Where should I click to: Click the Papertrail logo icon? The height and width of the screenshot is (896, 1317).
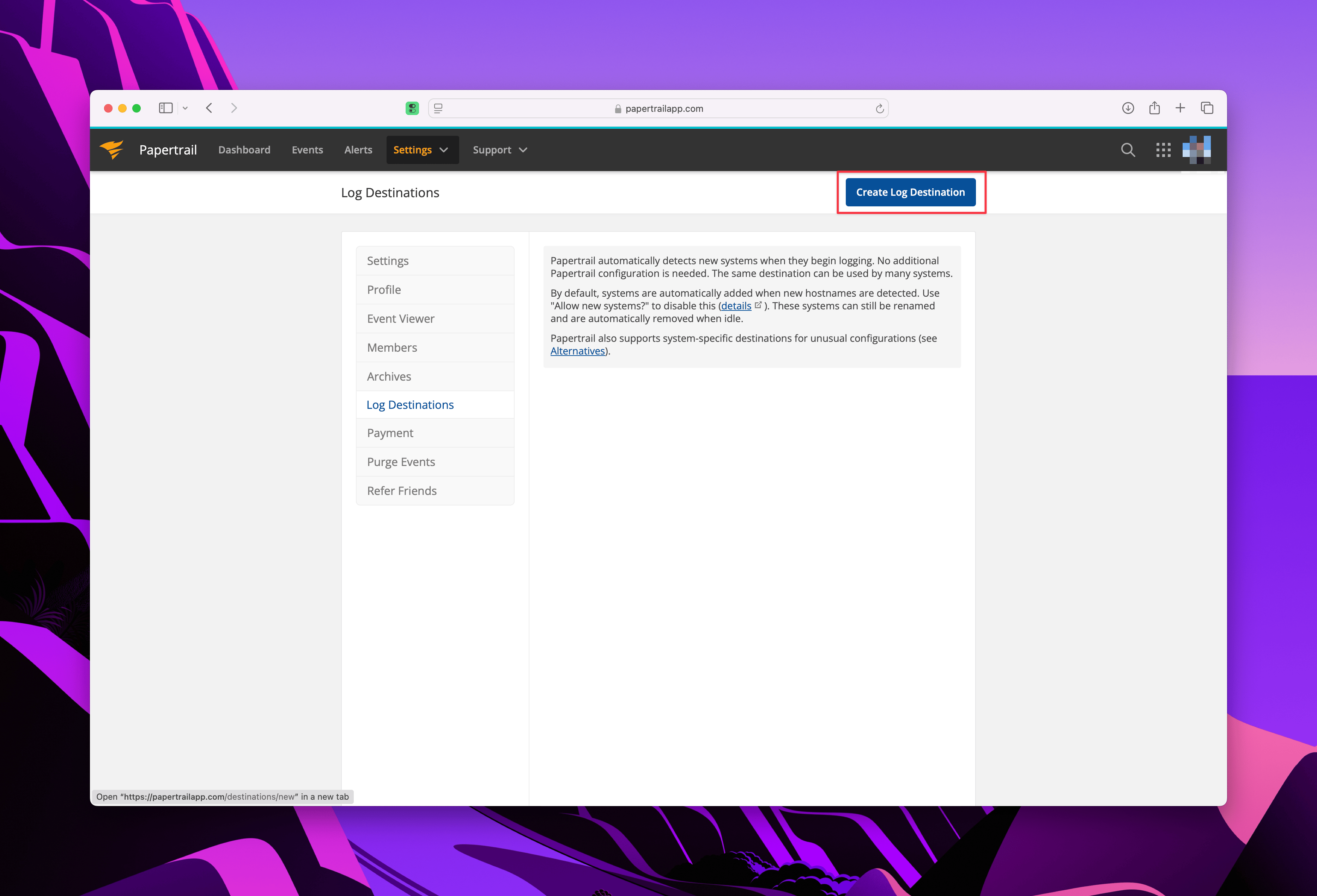[x=112, y=150]
